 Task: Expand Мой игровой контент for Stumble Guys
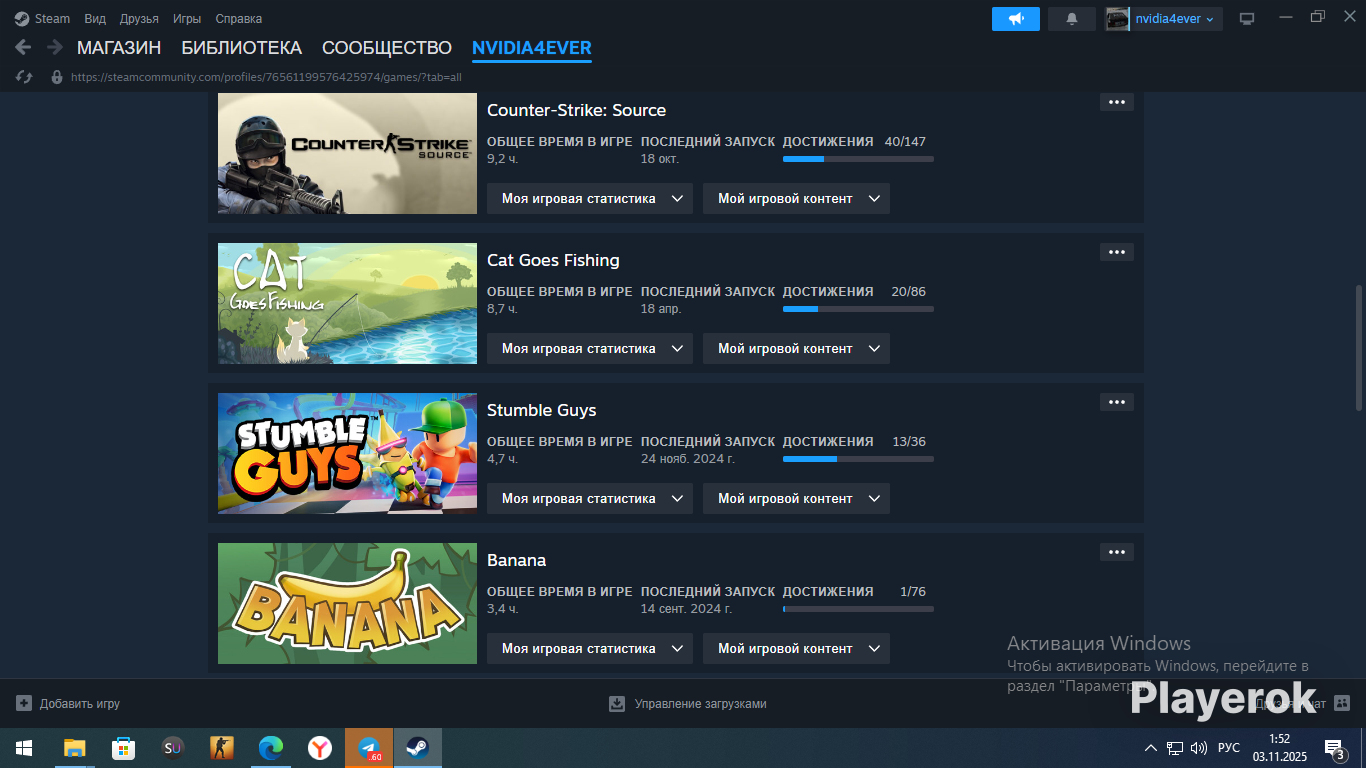tap(796, 498)
